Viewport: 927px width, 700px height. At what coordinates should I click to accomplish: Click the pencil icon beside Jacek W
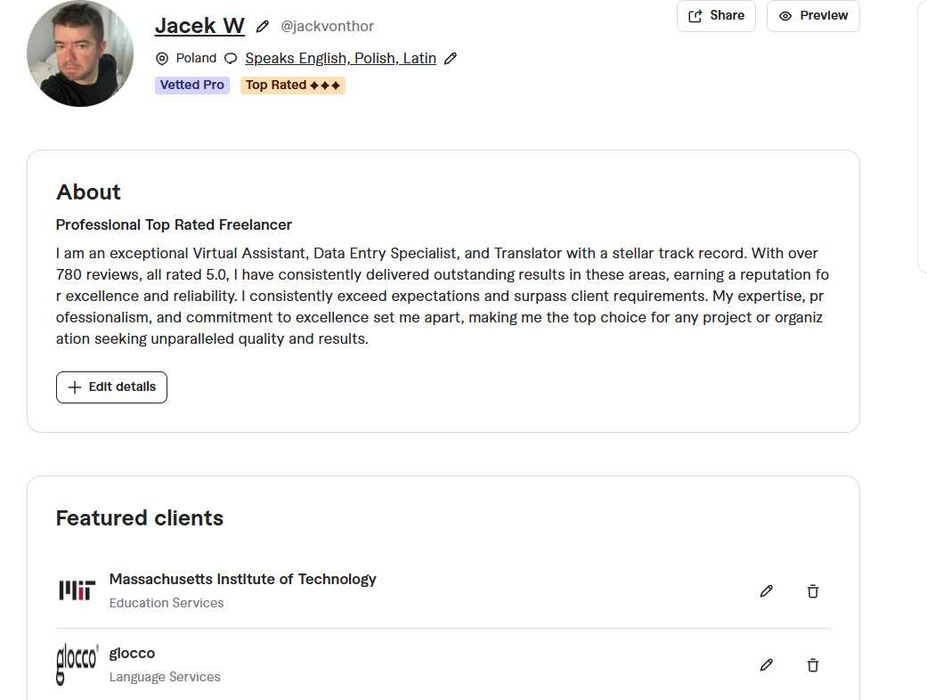tap(263, 26)
